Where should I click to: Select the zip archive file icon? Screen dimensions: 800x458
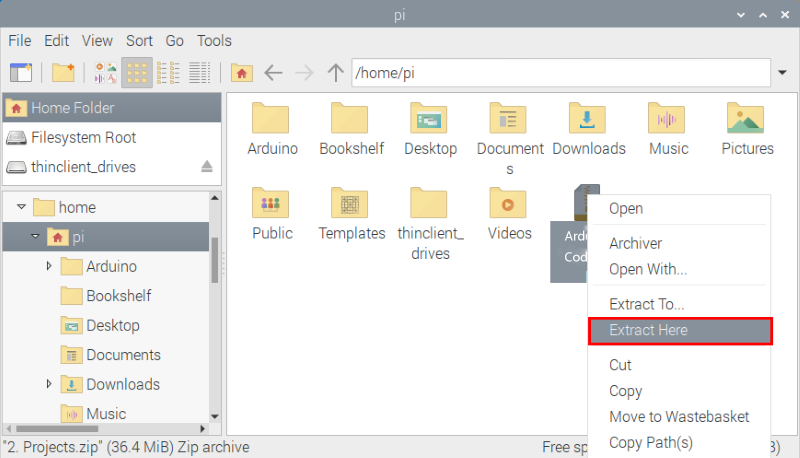click(x=580, y=203)
